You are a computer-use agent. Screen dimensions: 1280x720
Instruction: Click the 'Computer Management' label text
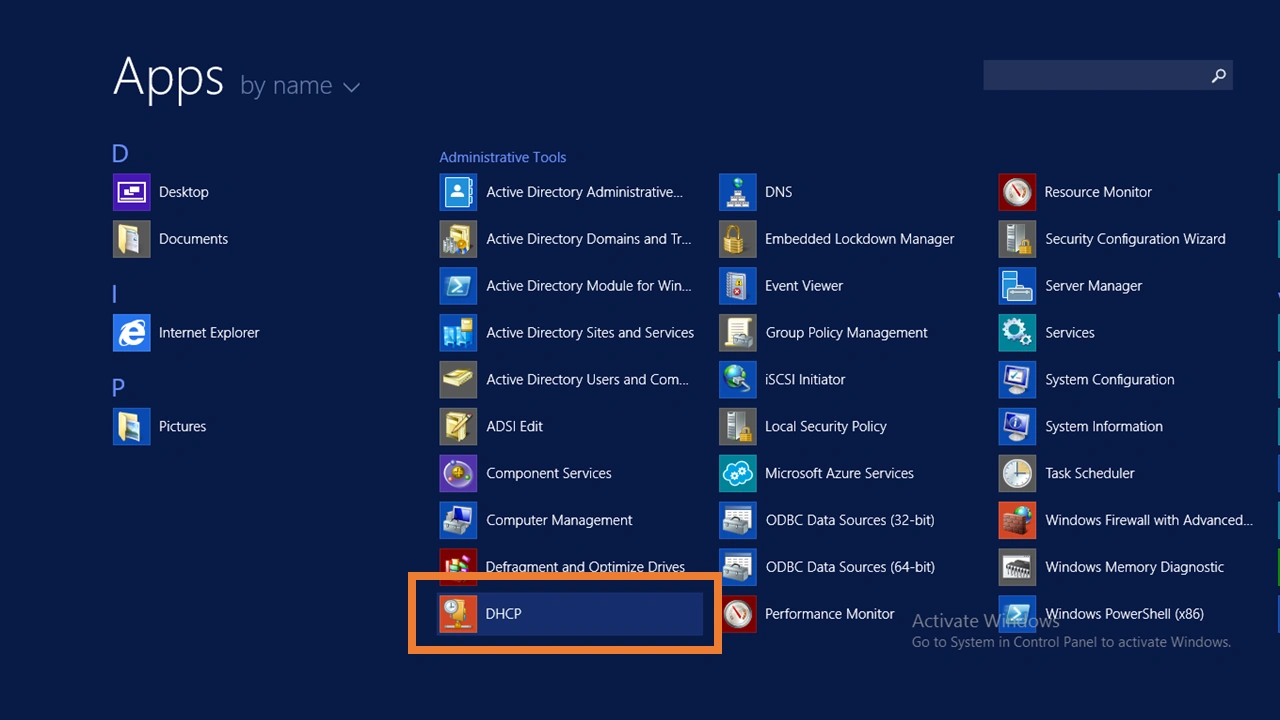[559, 520]
